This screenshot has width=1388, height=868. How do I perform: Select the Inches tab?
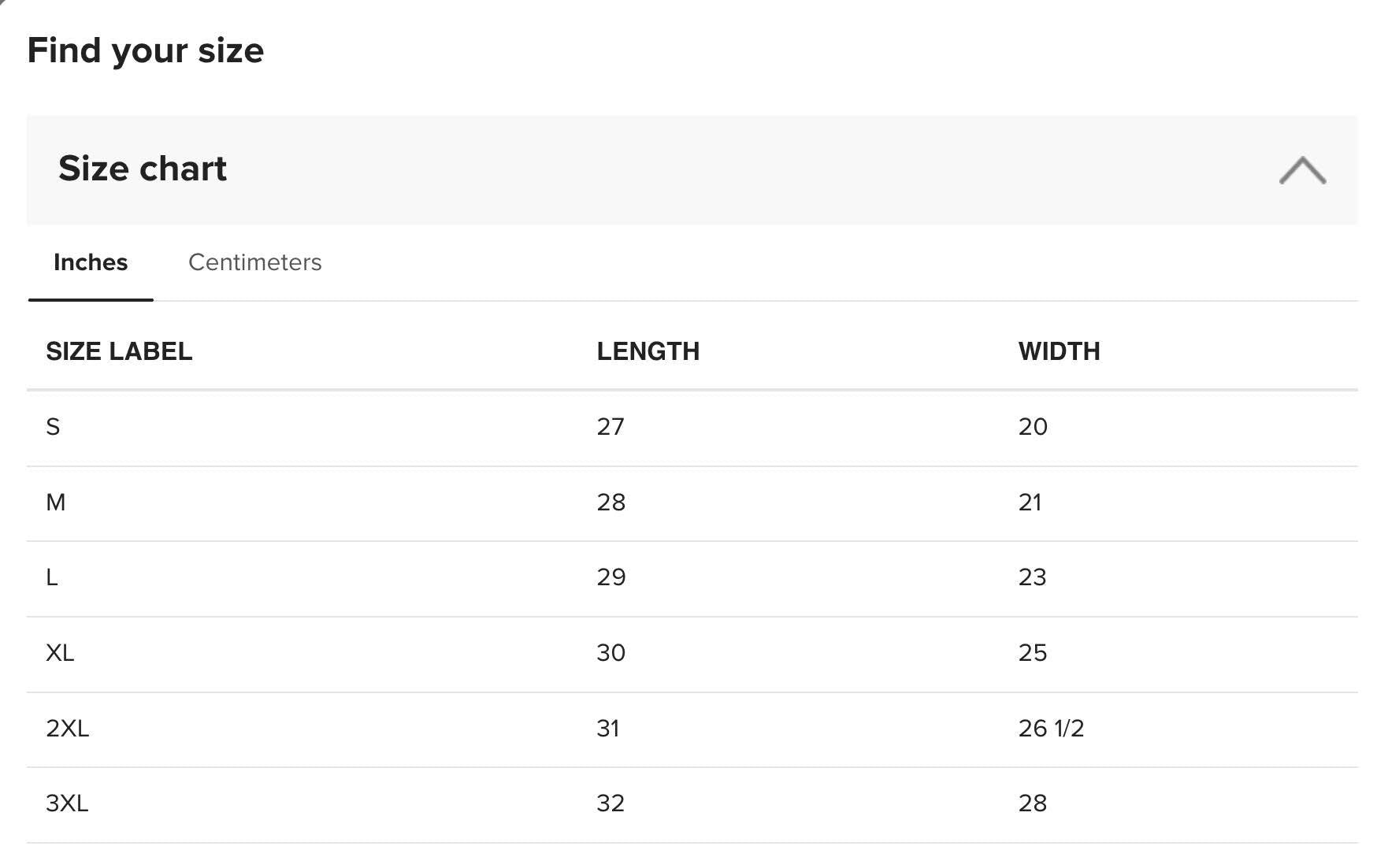tap(91, 262)
